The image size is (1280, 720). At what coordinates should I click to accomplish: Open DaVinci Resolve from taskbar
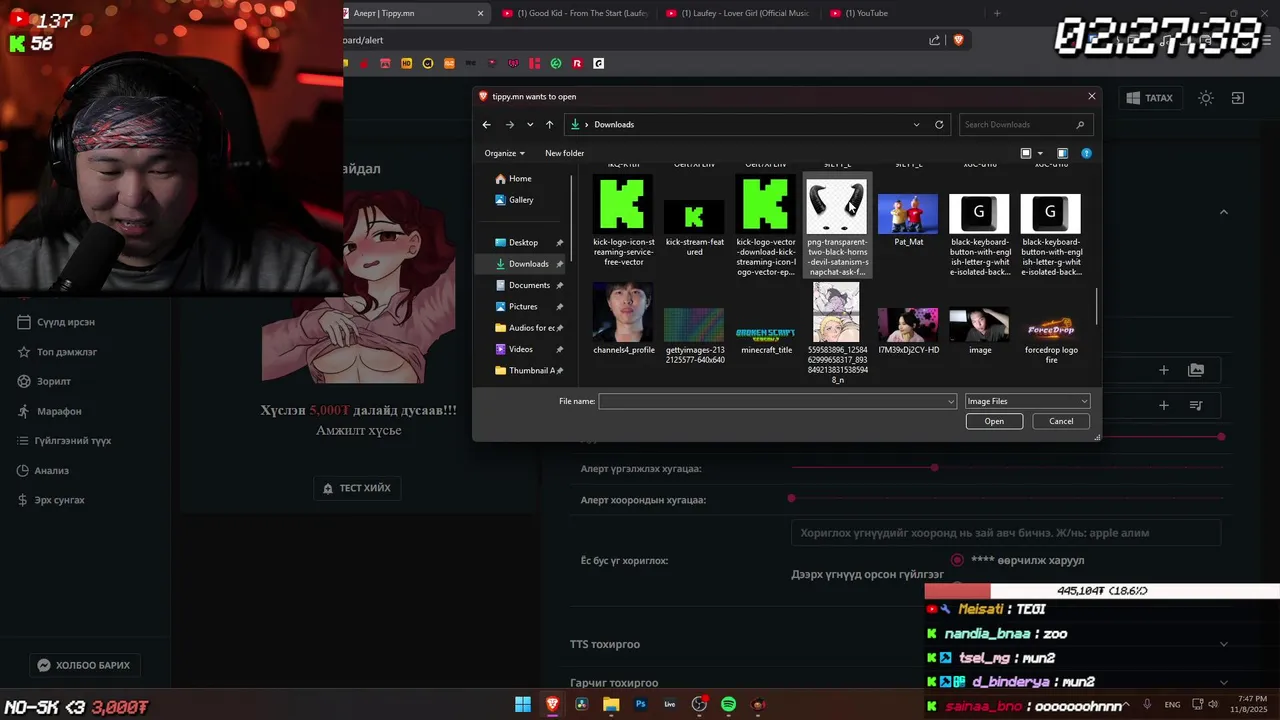582,704
